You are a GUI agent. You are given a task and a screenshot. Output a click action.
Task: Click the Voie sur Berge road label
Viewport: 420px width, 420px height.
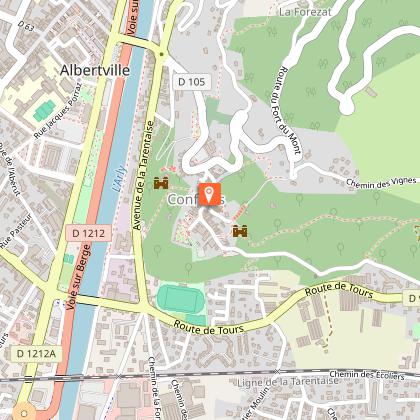click(78, 277)
